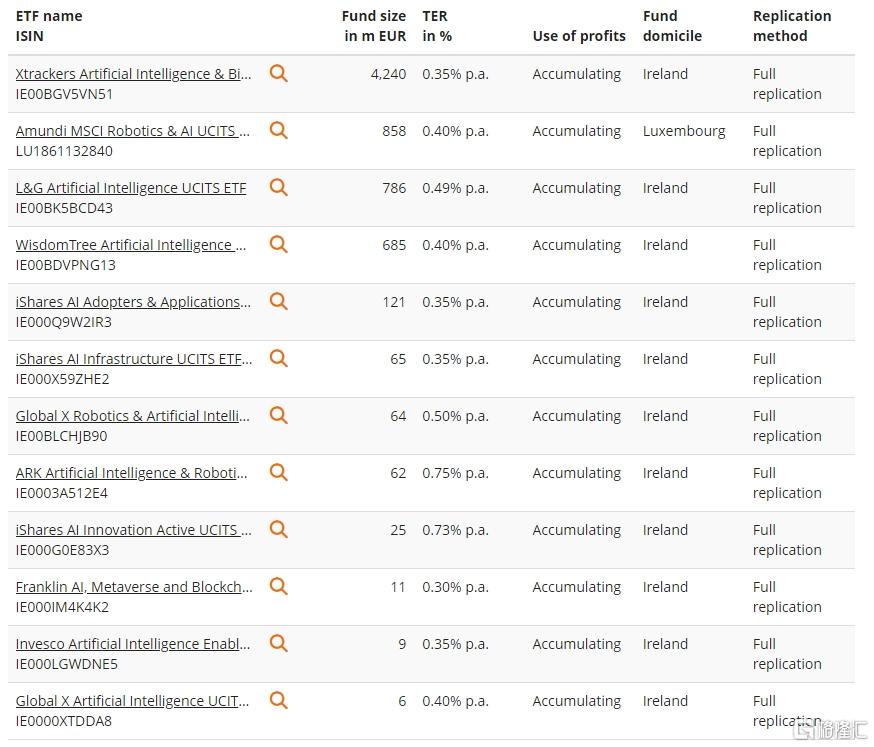Click fund size value 25
The image size is (874, 747).
point(398,530)
